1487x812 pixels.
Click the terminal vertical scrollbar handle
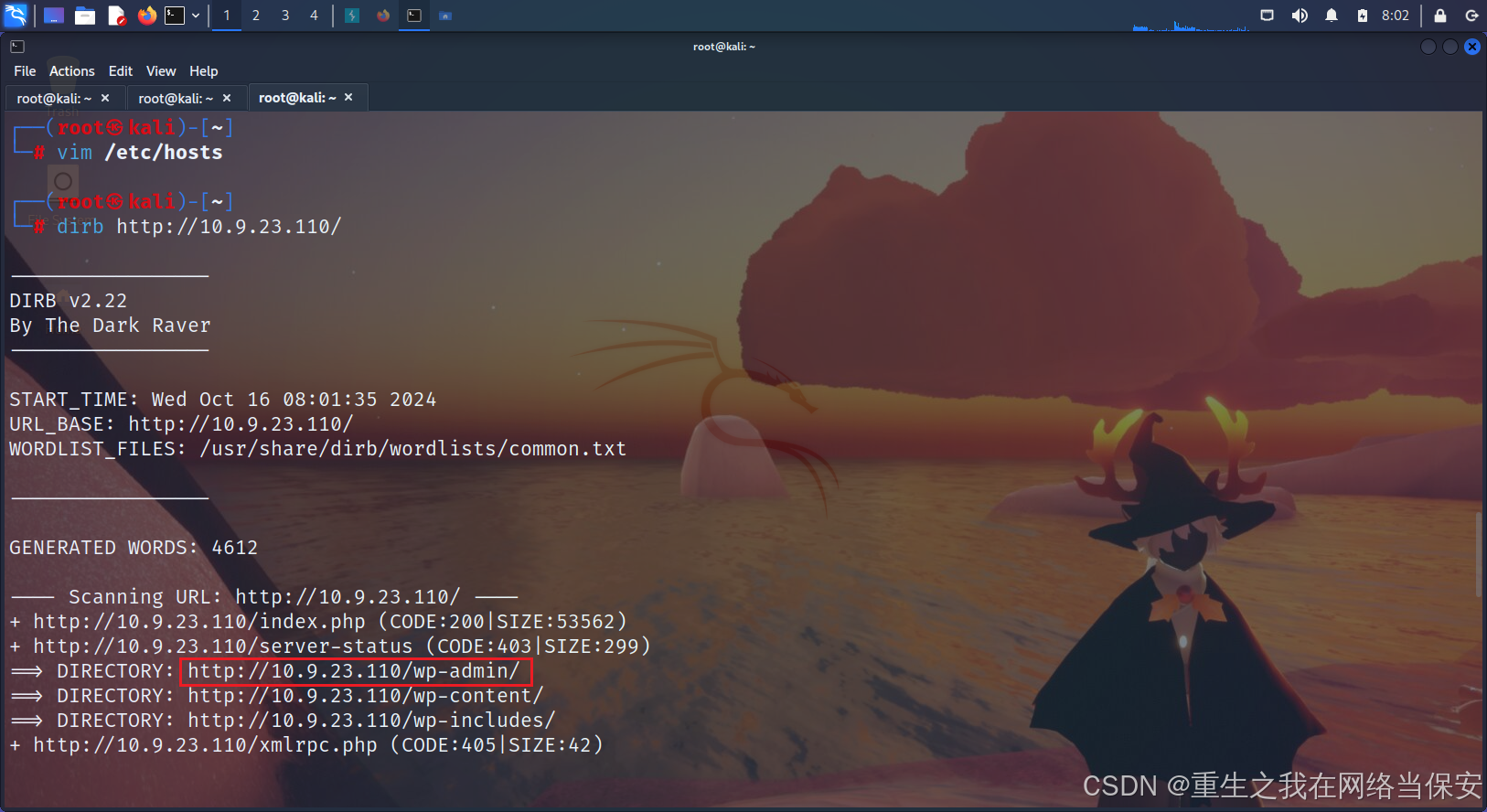(x=1479, y=554)
